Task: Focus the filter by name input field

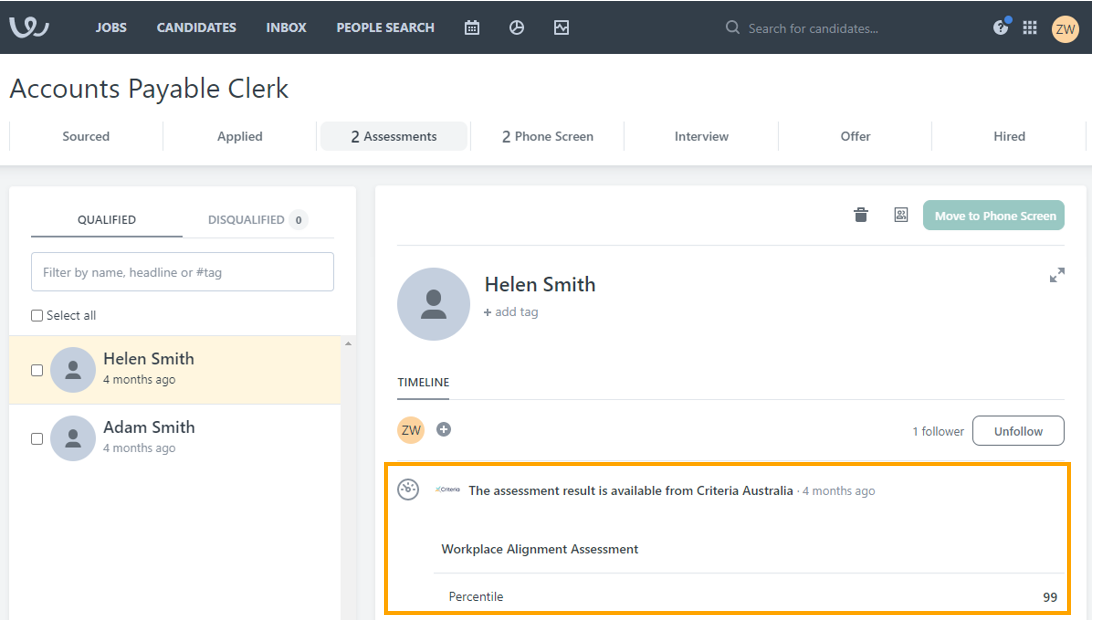Action: click(182, 272)
